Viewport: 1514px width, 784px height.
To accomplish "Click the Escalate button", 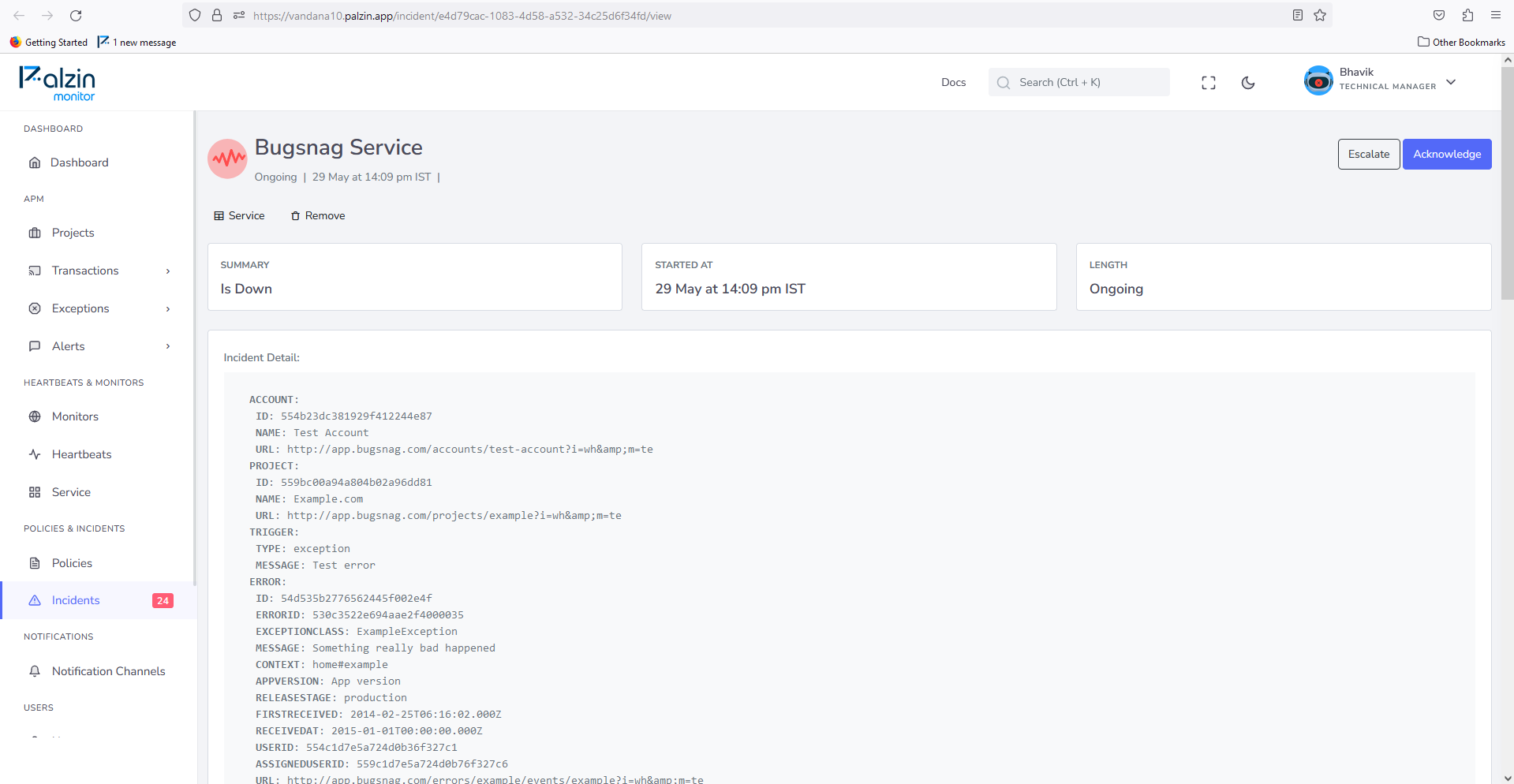I will [1369, 154].
